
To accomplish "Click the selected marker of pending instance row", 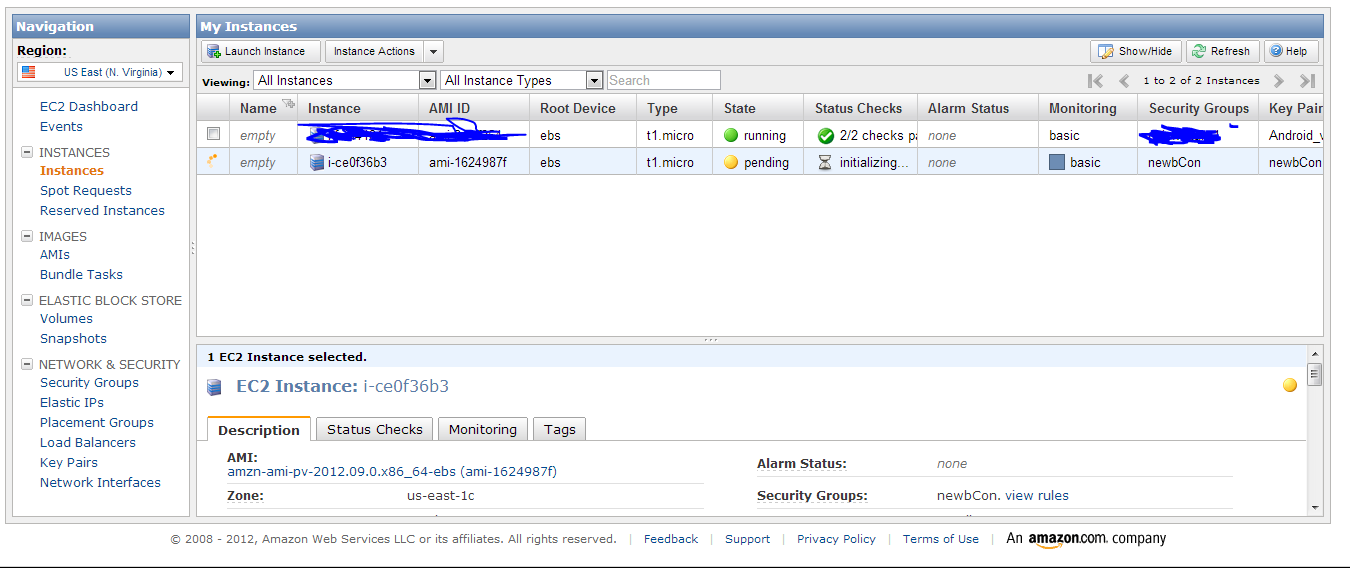I will click(212, 160).
